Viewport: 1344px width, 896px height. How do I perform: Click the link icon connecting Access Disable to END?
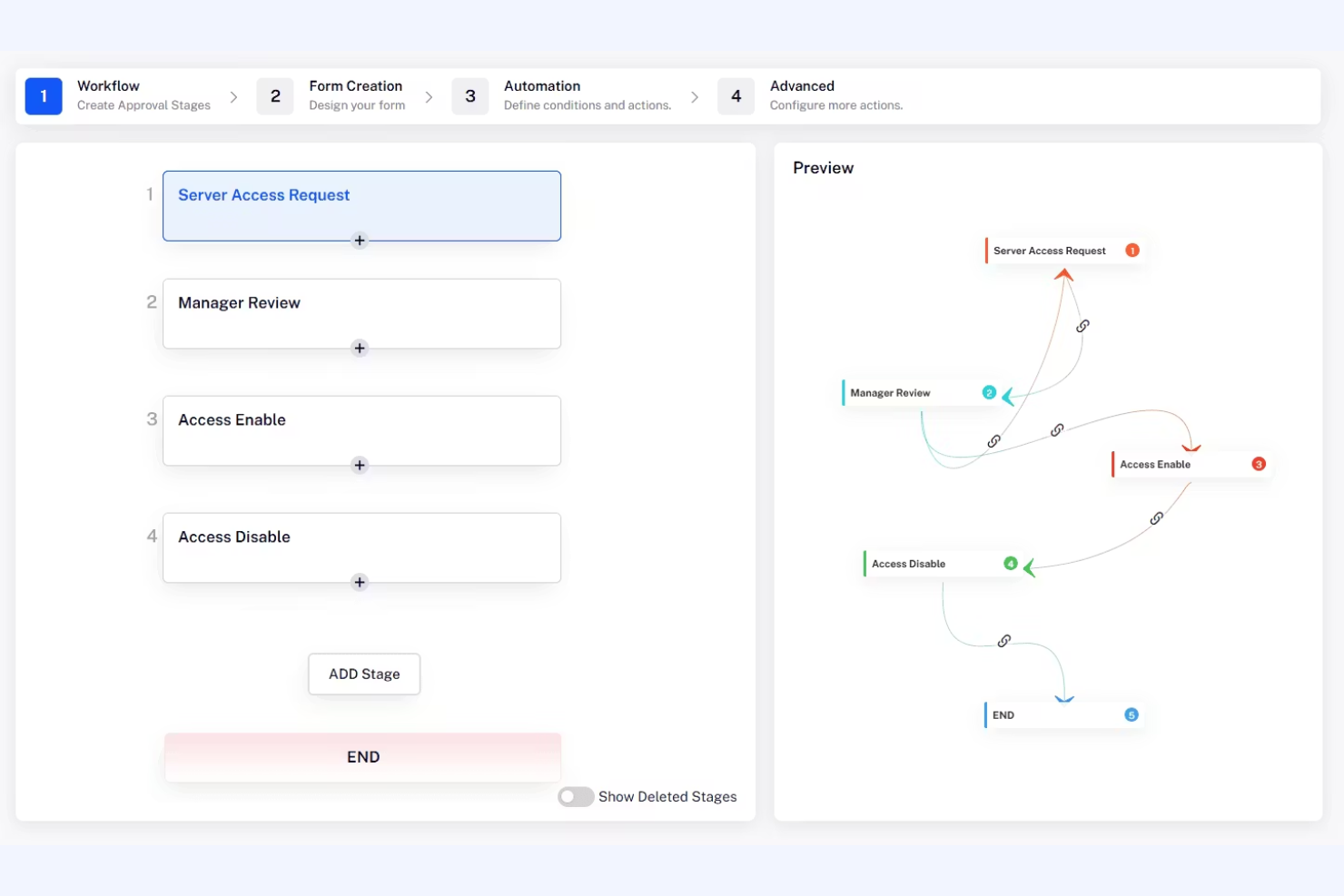(x=1004, y=640)
